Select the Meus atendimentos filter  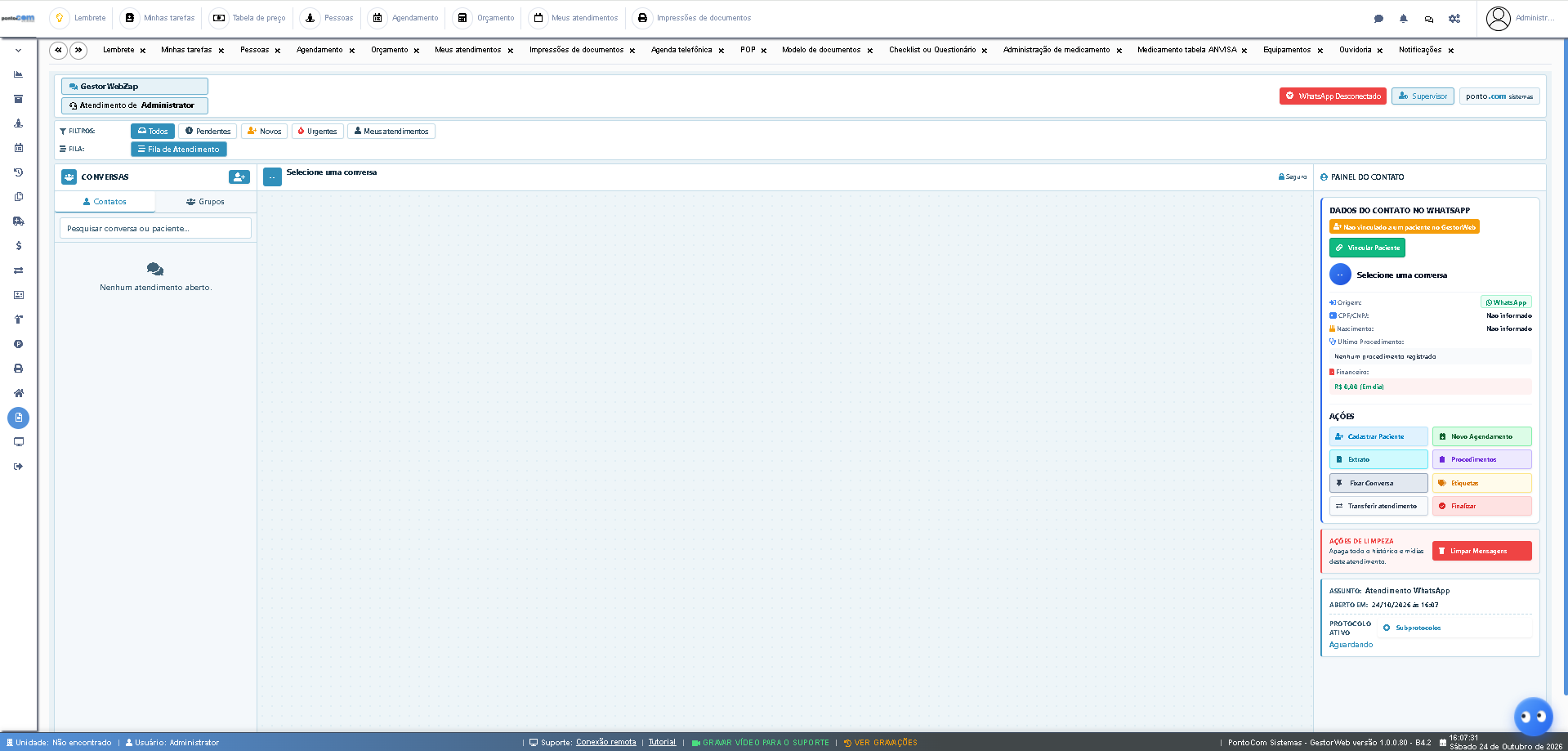(x=391, y=131)
